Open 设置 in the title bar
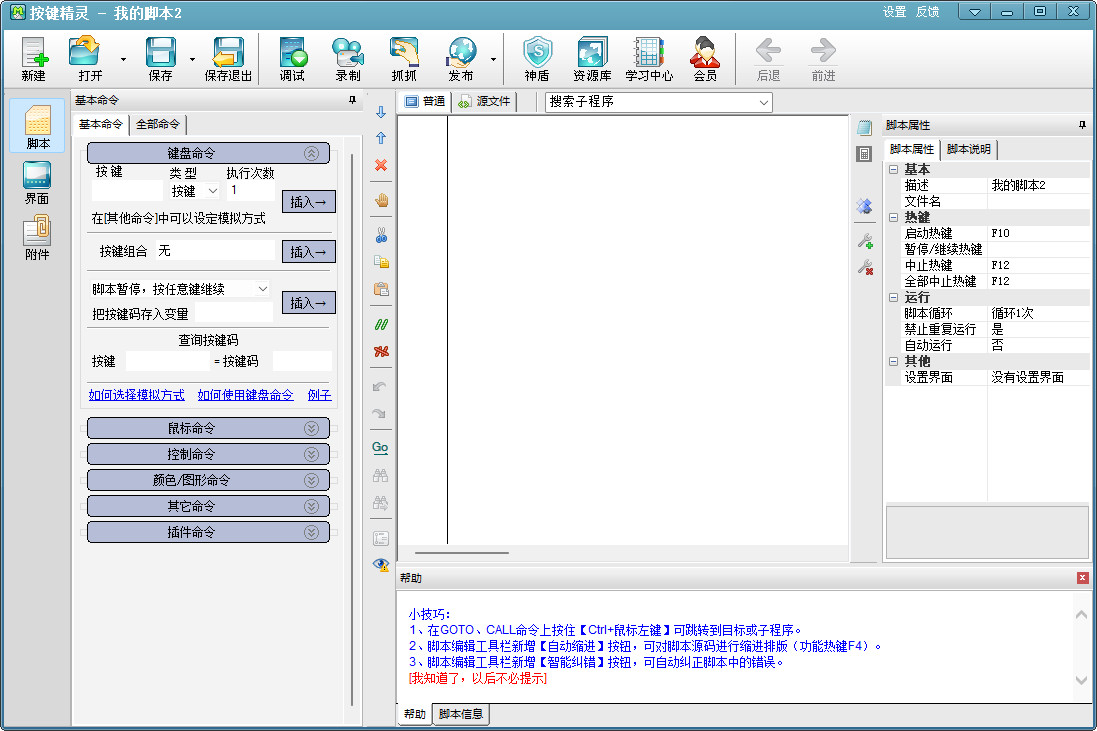This screenshot has height=731, width=1097. click(x=894, y=12)
